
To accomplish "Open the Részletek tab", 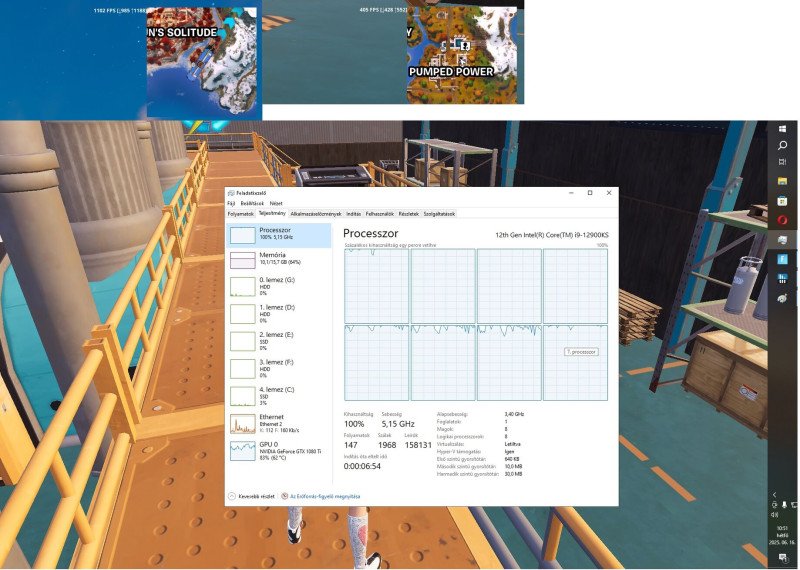I will 409,214.
